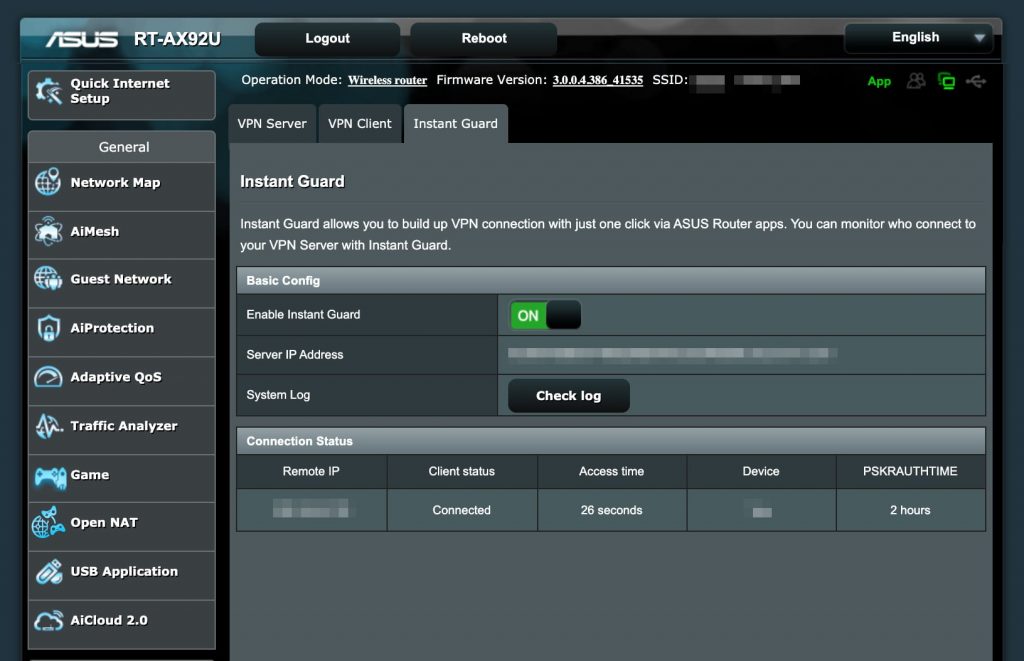Viewport: 1024px width, 661px height.
Task: Click the green App link
Action: (879, 82)
